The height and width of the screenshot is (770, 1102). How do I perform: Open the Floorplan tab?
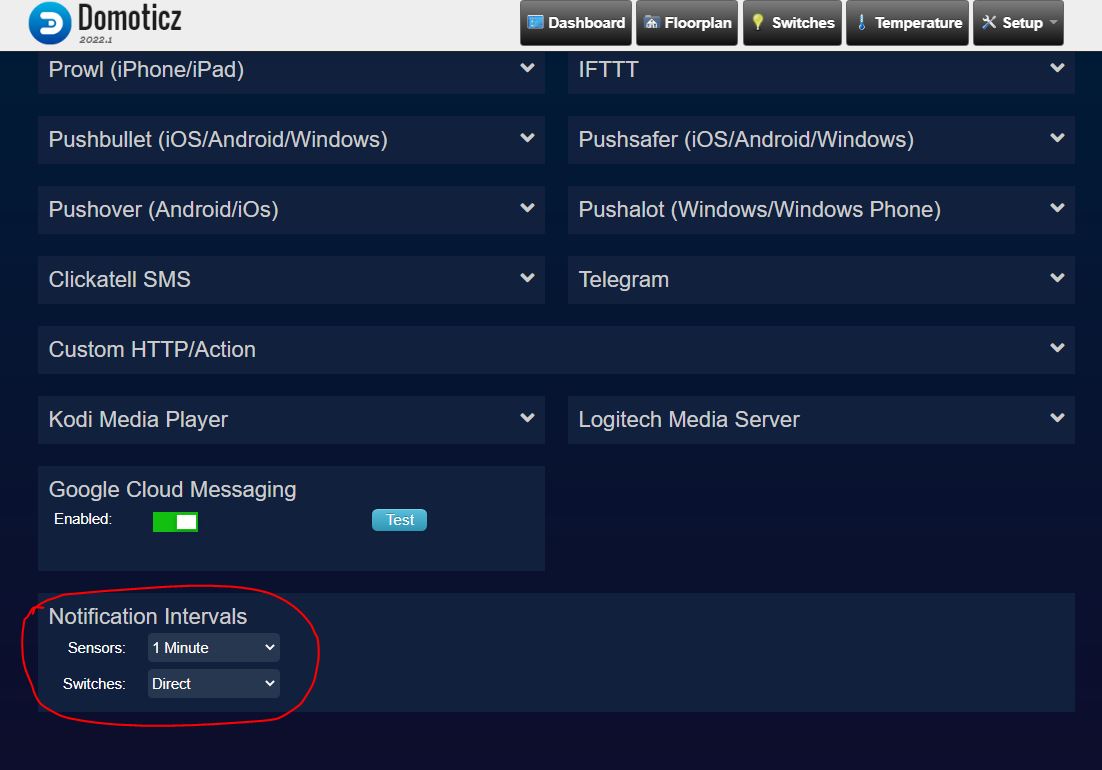click(x=687, y=22)
